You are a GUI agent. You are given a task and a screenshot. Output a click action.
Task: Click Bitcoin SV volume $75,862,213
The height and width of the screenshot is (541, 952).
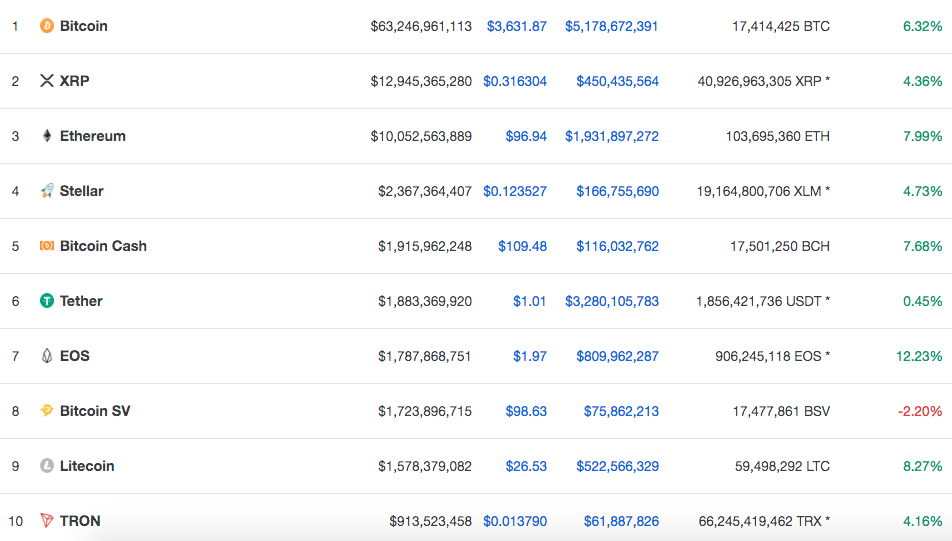[x=621, y=411]
